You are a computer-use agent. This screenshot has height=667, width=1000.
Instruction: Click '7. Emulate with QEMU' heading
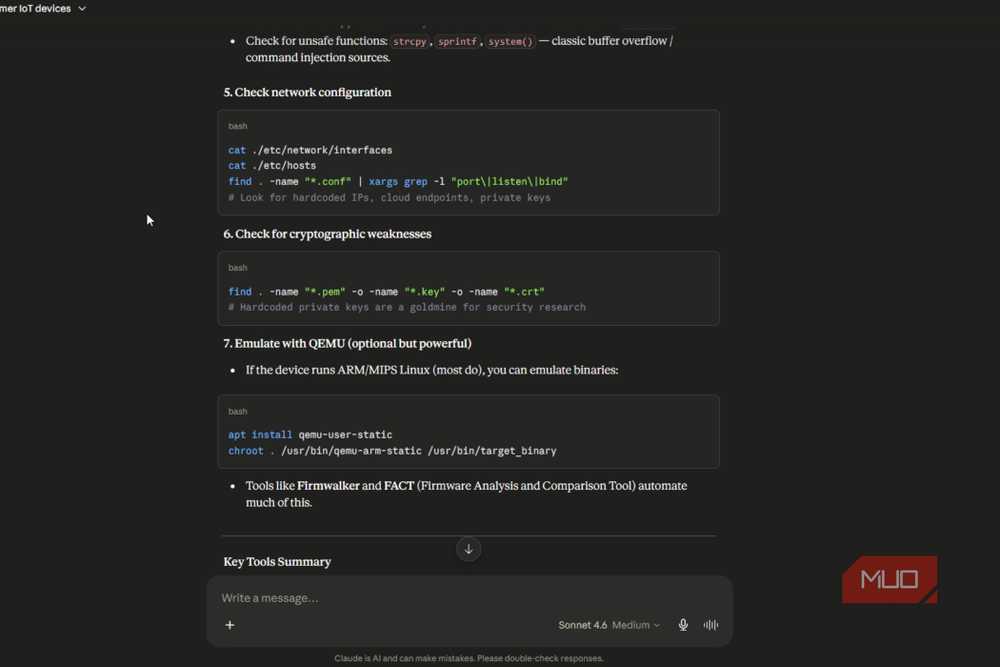pos(347,344)
